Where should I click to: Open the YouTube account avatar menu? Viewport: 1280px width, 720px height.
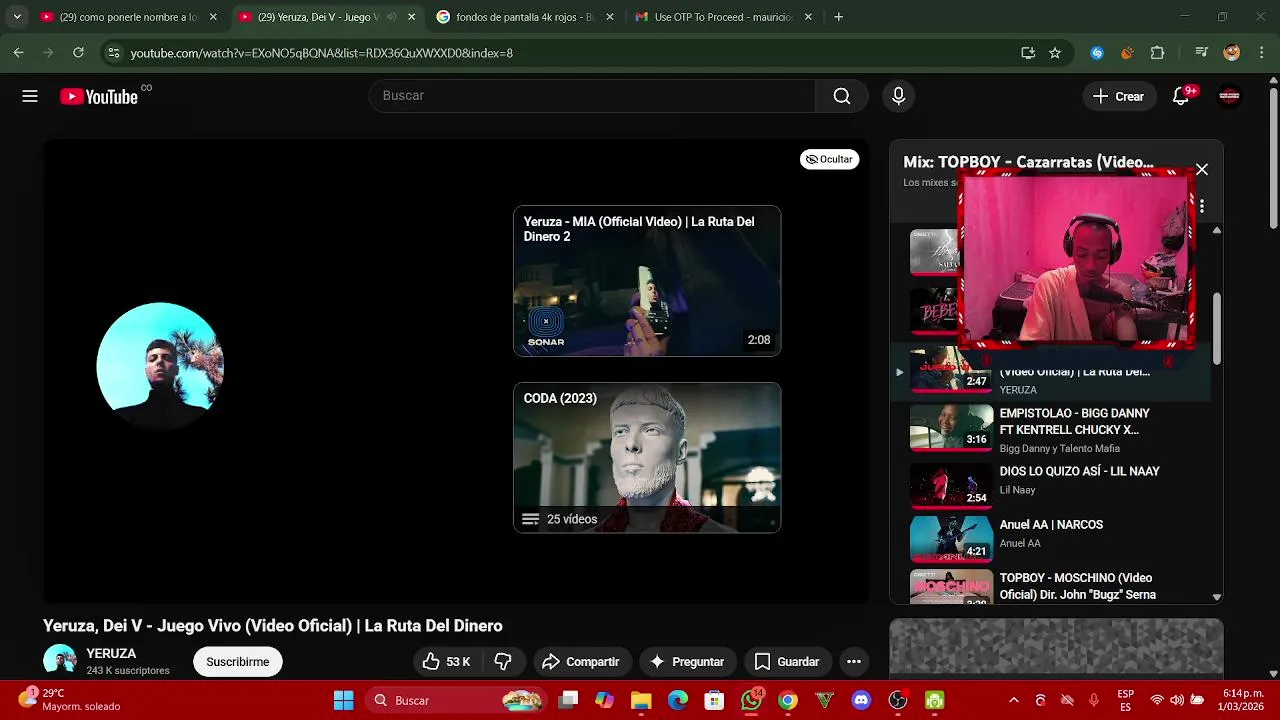(1229, 96)
